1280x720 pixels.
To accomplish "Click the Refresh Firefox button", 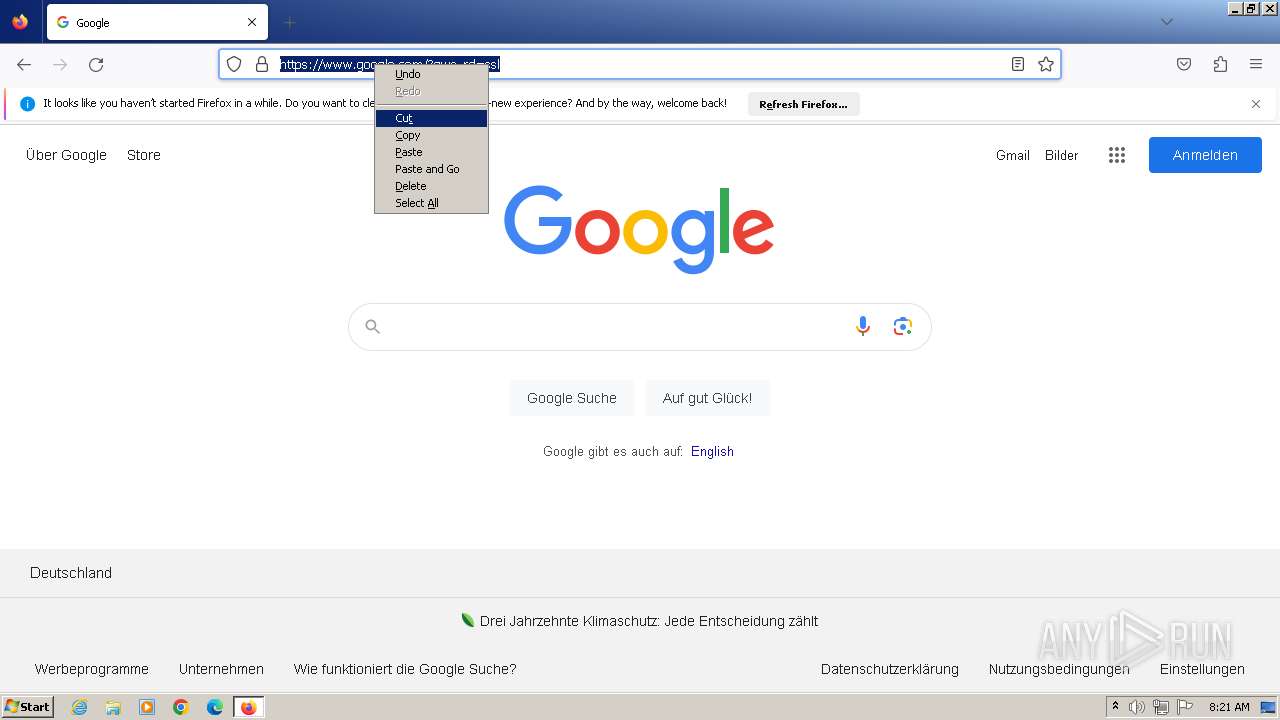I will pyautogui.click(x=803, y=104).
